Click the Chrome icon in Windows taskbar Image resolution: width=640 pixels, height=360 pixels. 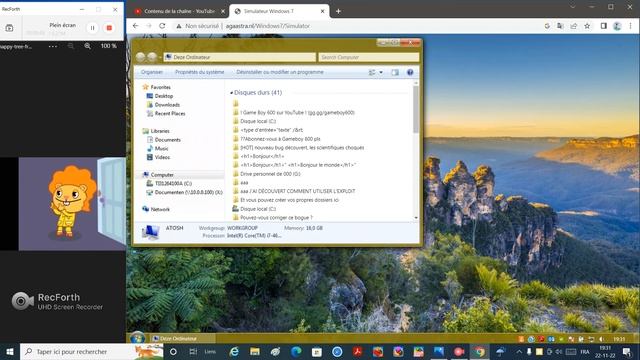click(480, 351)
